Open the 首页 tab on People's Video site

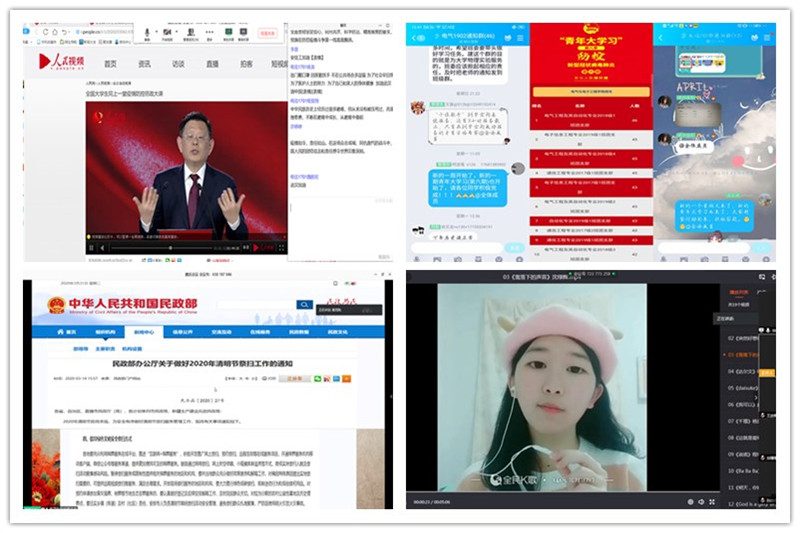pyautogui.click(x=110, y=62)
